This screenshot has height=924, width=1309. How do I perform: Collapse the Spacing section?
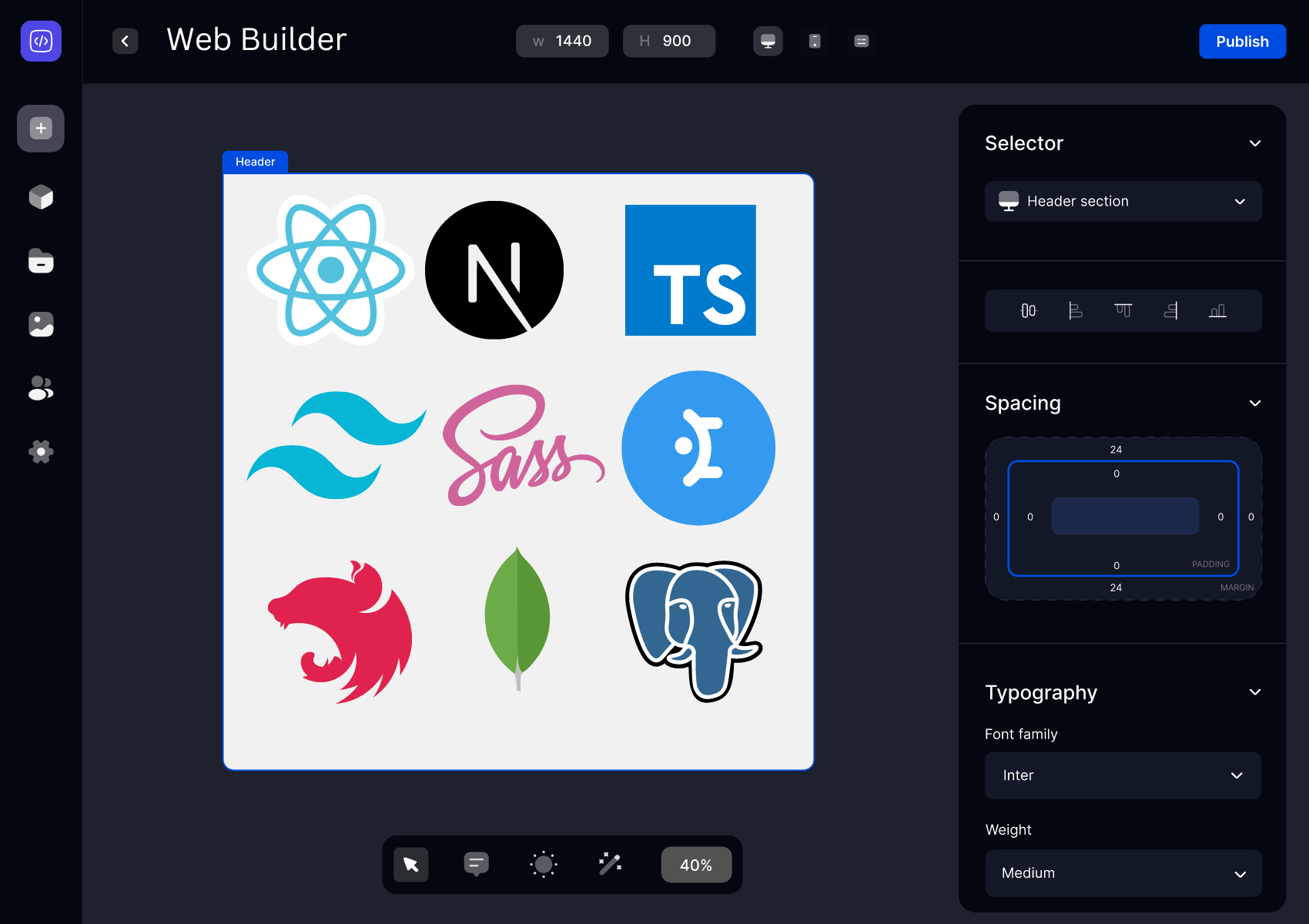[1254, 403]
